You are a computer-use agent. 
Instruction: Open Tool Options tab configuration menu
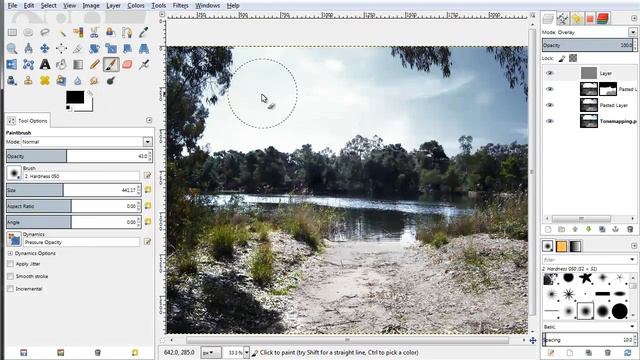coord(149,120)
